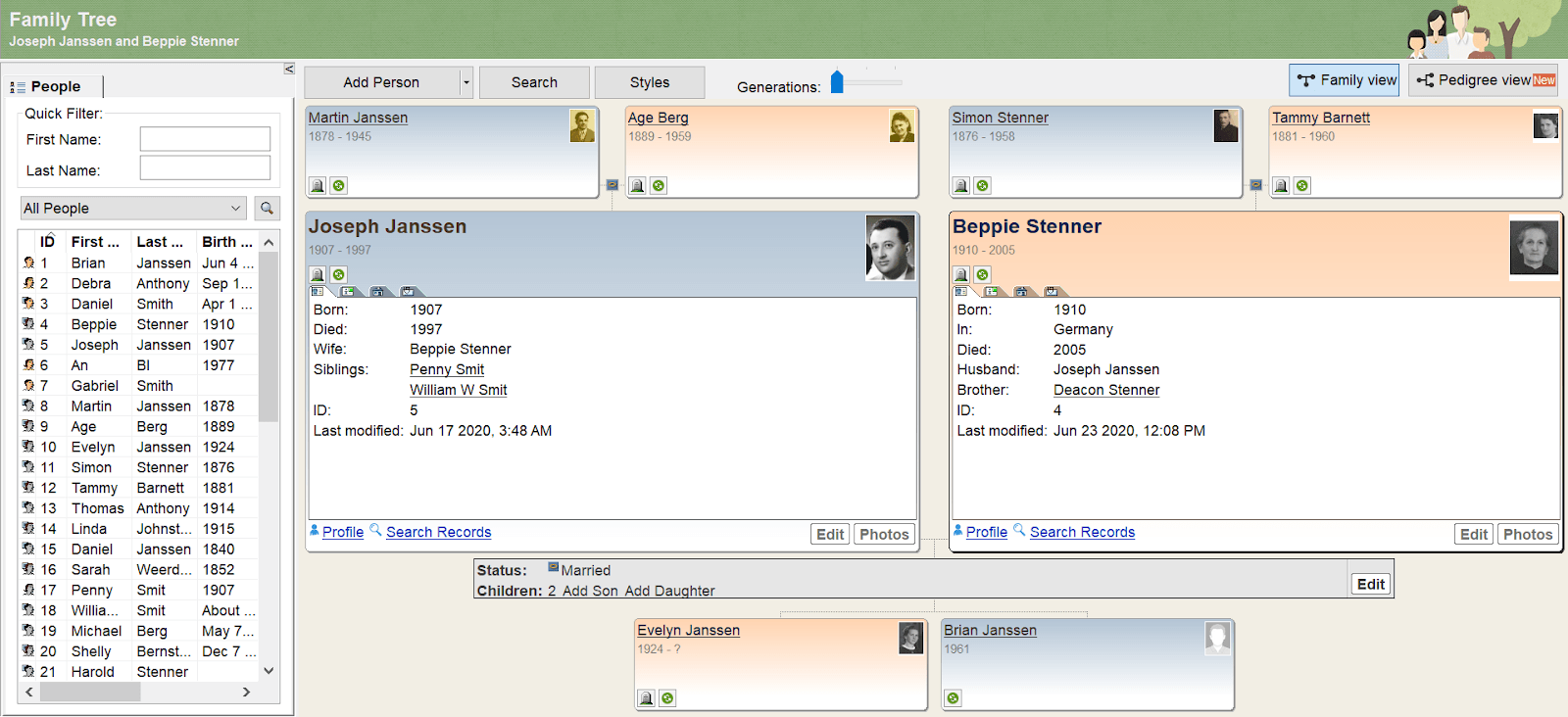Click the gravestone icon under Joseph Janssen's name
1568x717 pixels.
pyautogui.click(x=318, y=274)
